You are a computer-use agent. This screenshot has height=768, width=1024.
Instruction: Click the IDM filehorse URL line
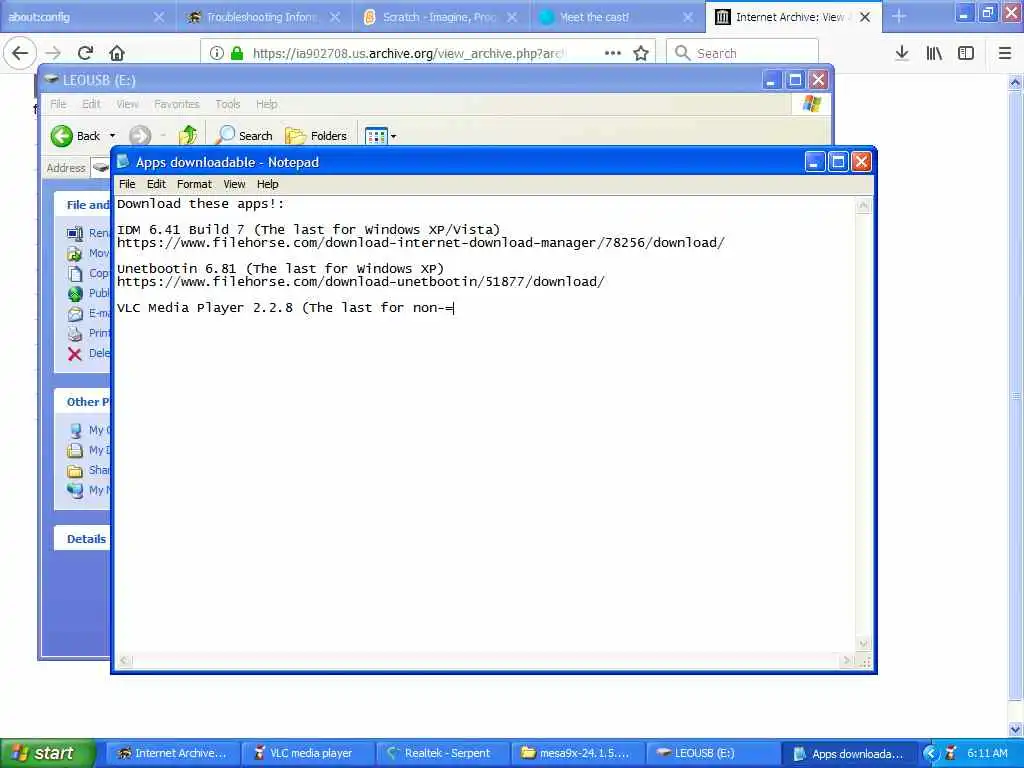pos(421,243)
